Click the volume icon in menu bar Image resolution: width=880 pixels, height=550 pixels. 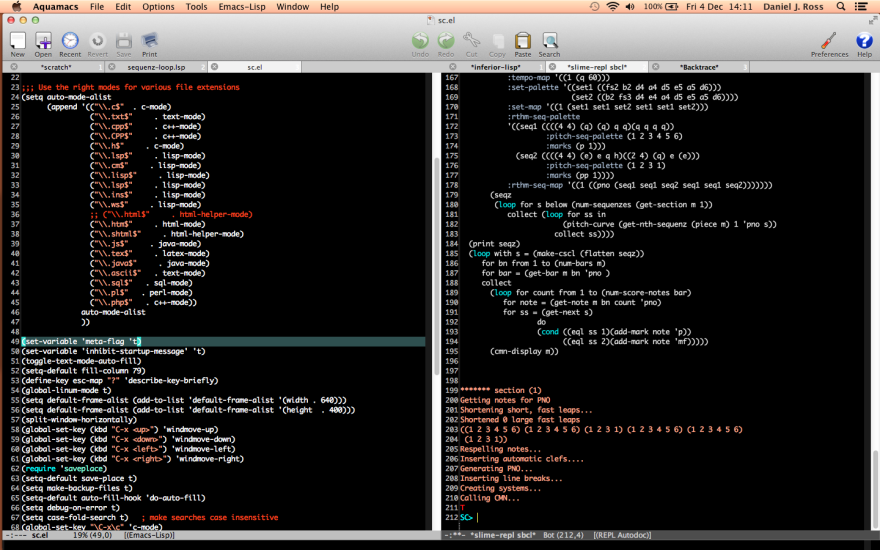pos(630,7)
